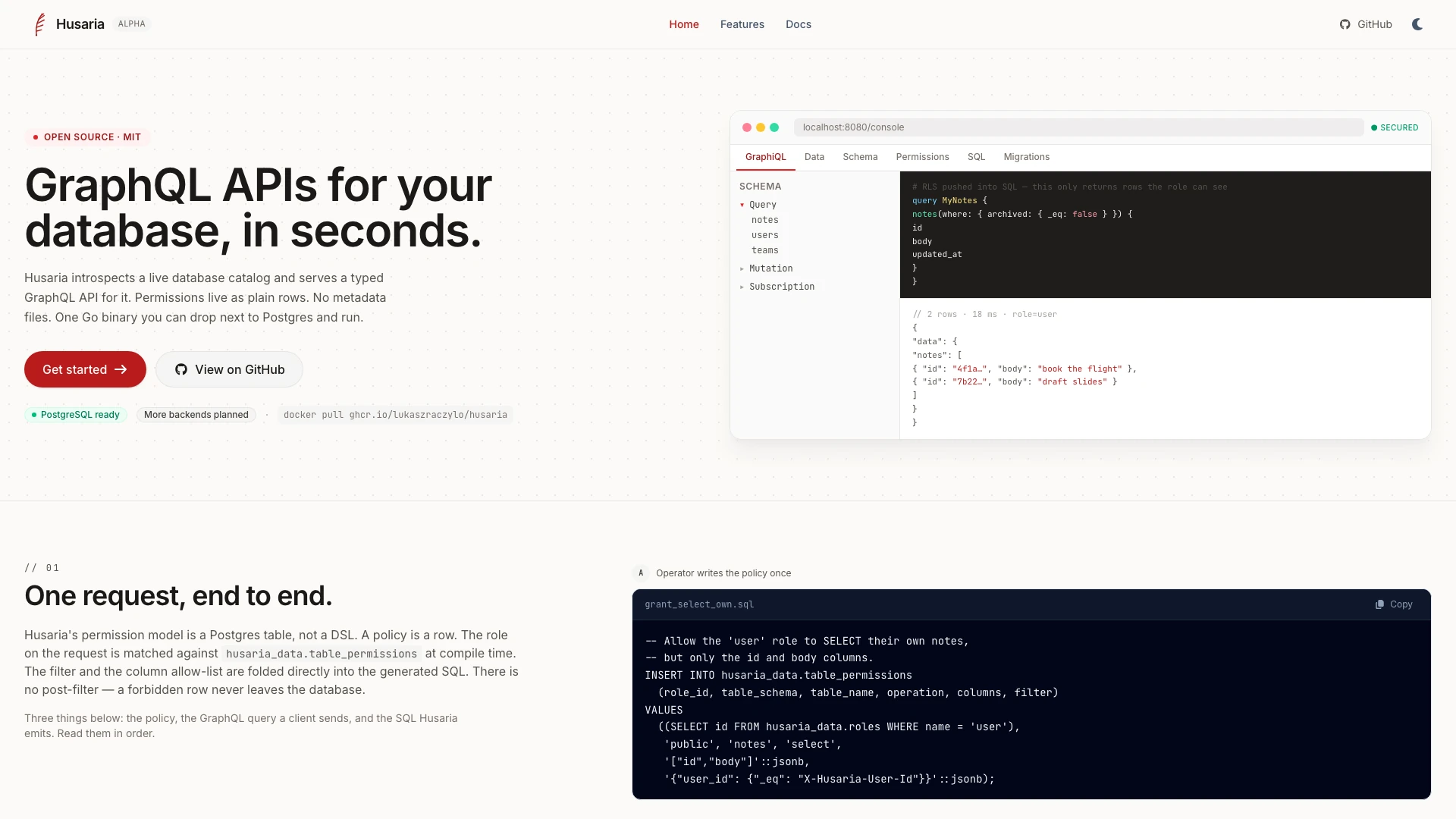Go to the Home nav item

click(x=684, y=24)
